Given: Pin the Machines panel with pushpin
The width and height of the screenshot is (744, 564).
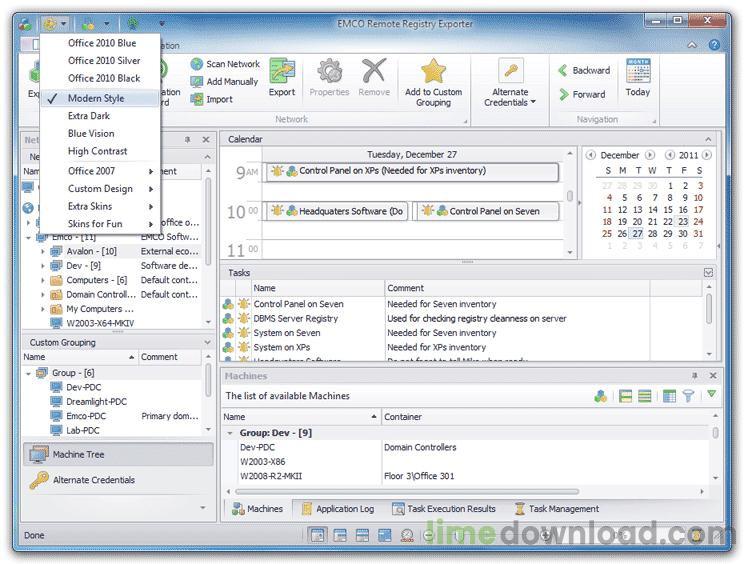Looking at the screenshot, I should tap(694, 376).
